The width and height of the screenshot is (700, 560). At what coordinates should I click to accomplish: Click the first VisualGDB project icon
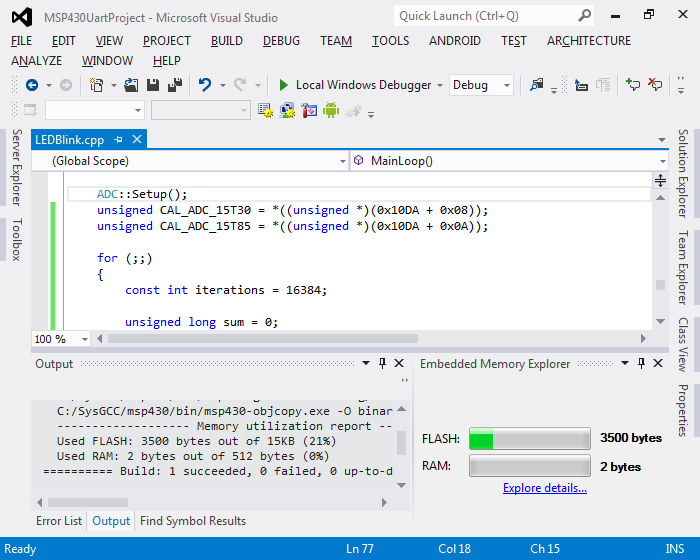265,110
